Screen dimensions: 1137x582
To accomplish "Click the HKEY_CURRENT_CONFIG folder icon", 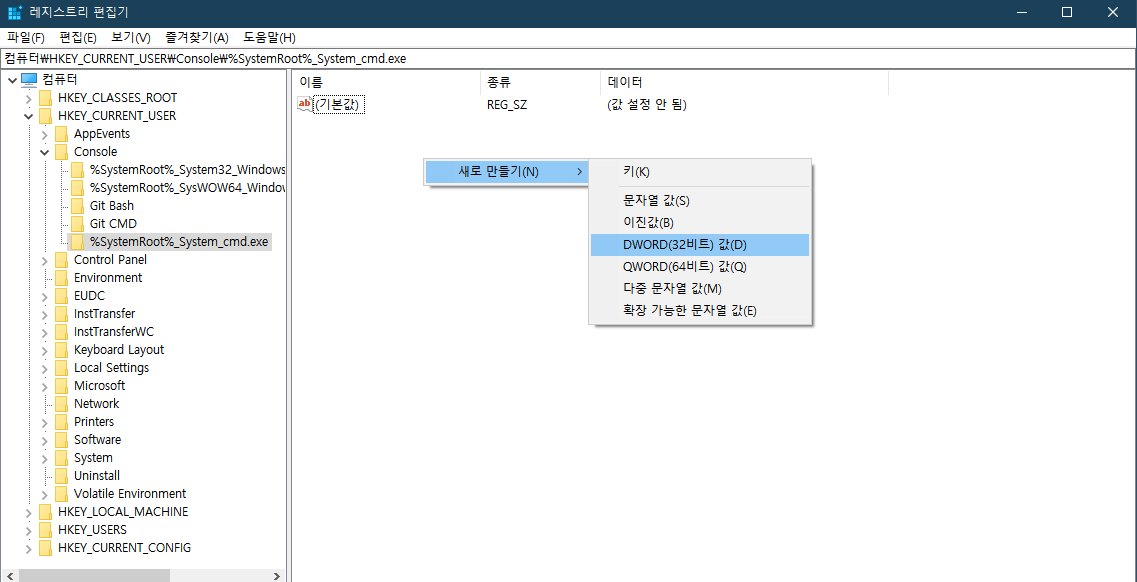I will click(46, 547).
